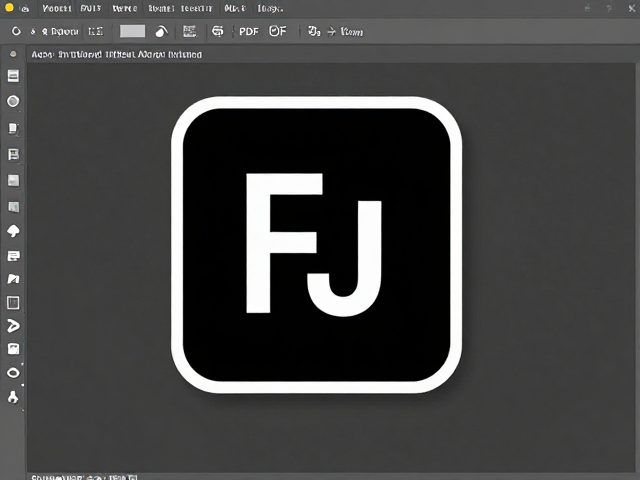
Task: Select the page-shaped tool in left toolbar
Action: click(x=13, y=128)
